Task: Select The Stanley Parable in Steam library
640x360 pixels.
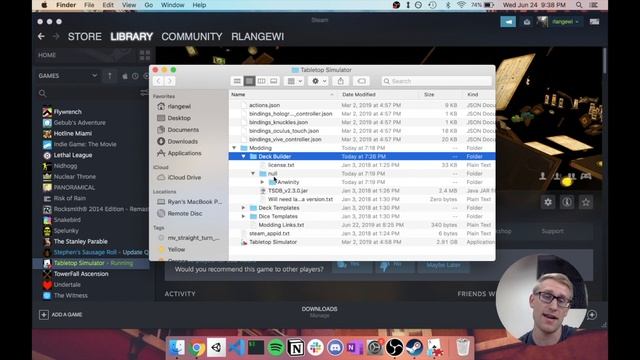Action: click(80, 242)
